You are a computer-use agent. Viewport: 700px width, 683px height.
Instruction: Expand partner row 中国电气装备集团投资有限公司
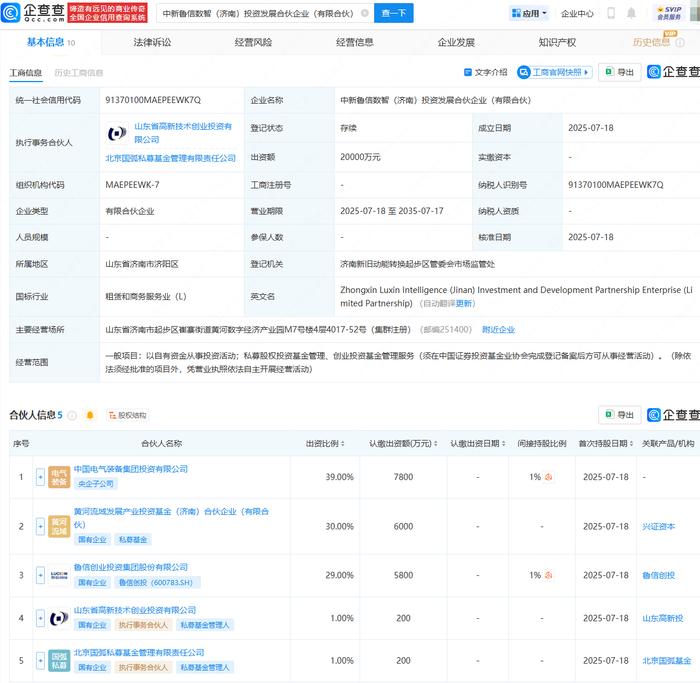(40, 477)
